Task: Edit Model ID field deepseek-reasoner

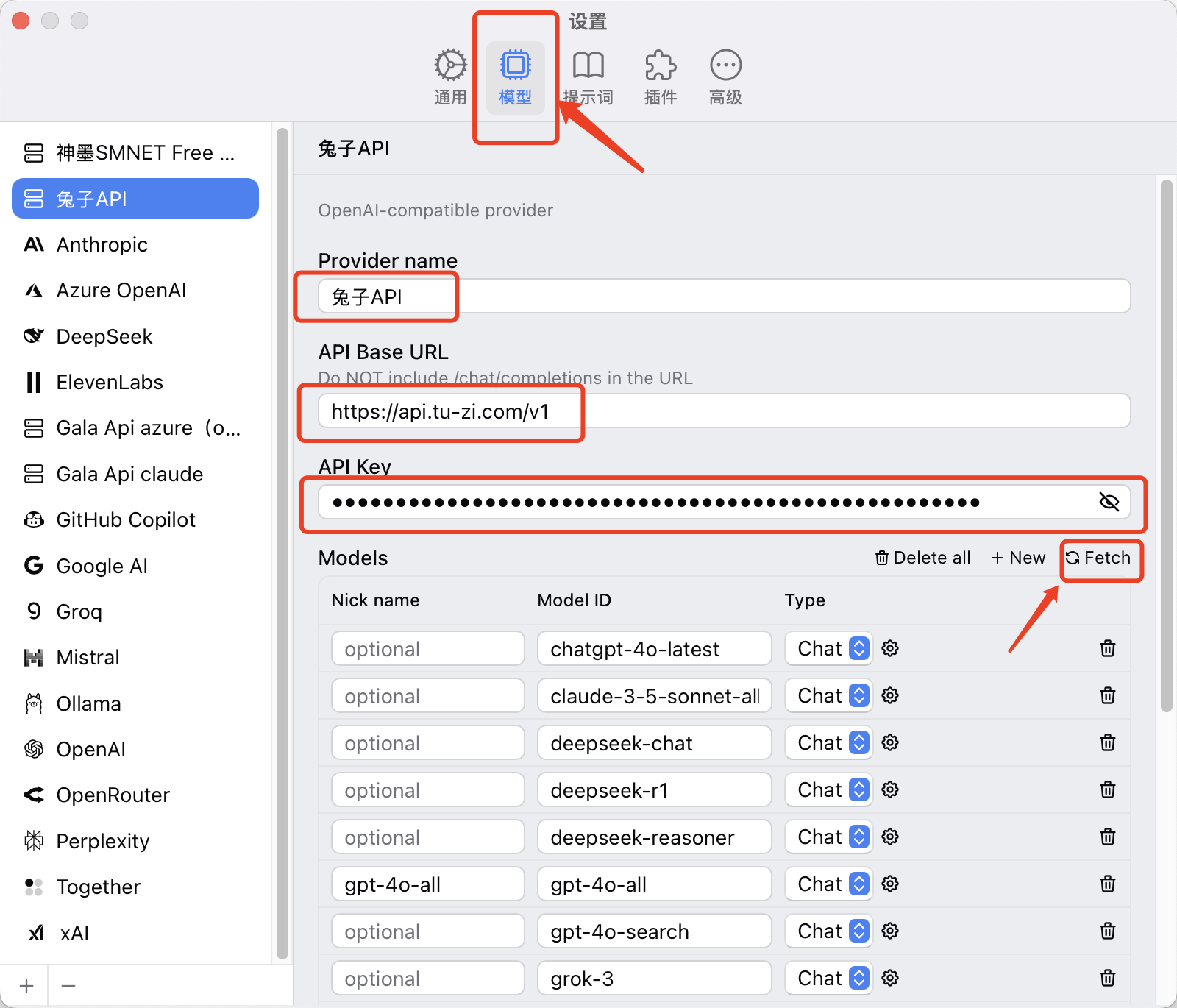Action: [655, 837]
